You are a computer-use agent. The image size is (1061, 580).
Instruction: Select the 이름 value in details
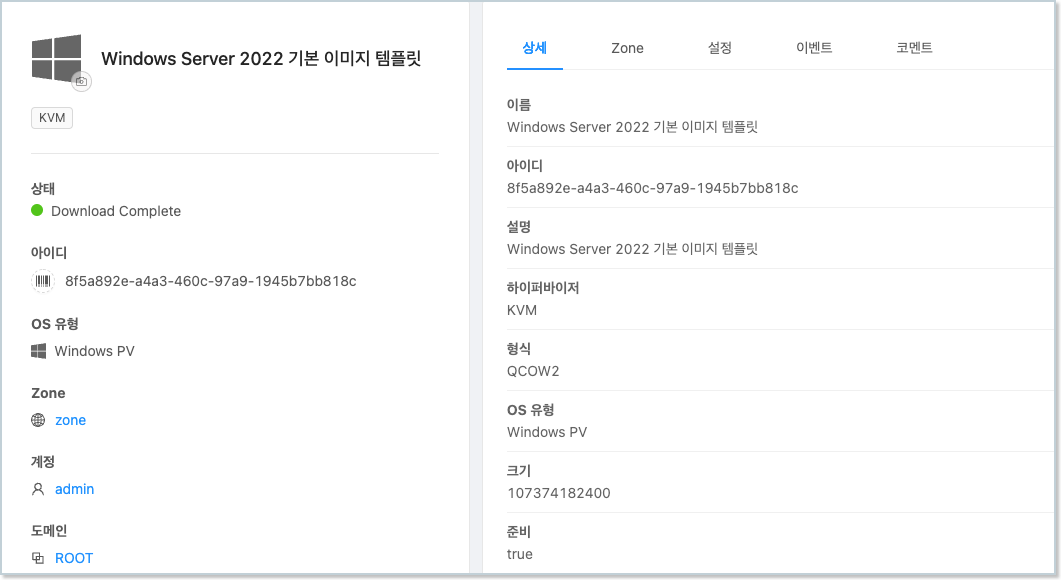coord(632,127)
